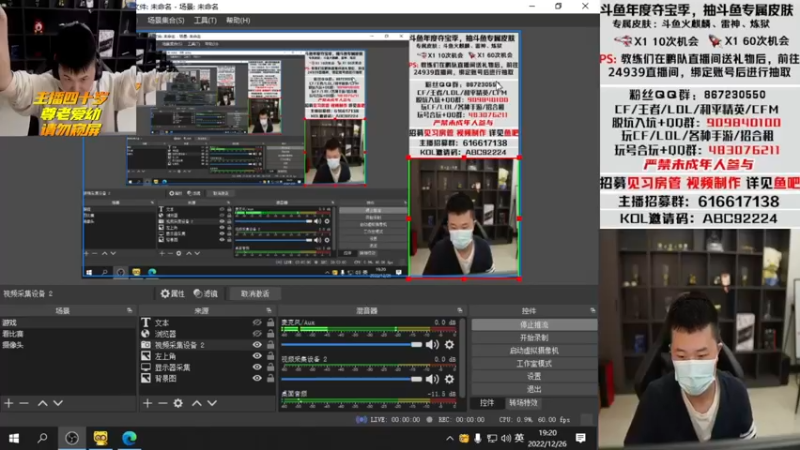Open the 麦克风/Aux audio settings gear
This screenshot has height=450, width=800.
click(x=449, y=345)
